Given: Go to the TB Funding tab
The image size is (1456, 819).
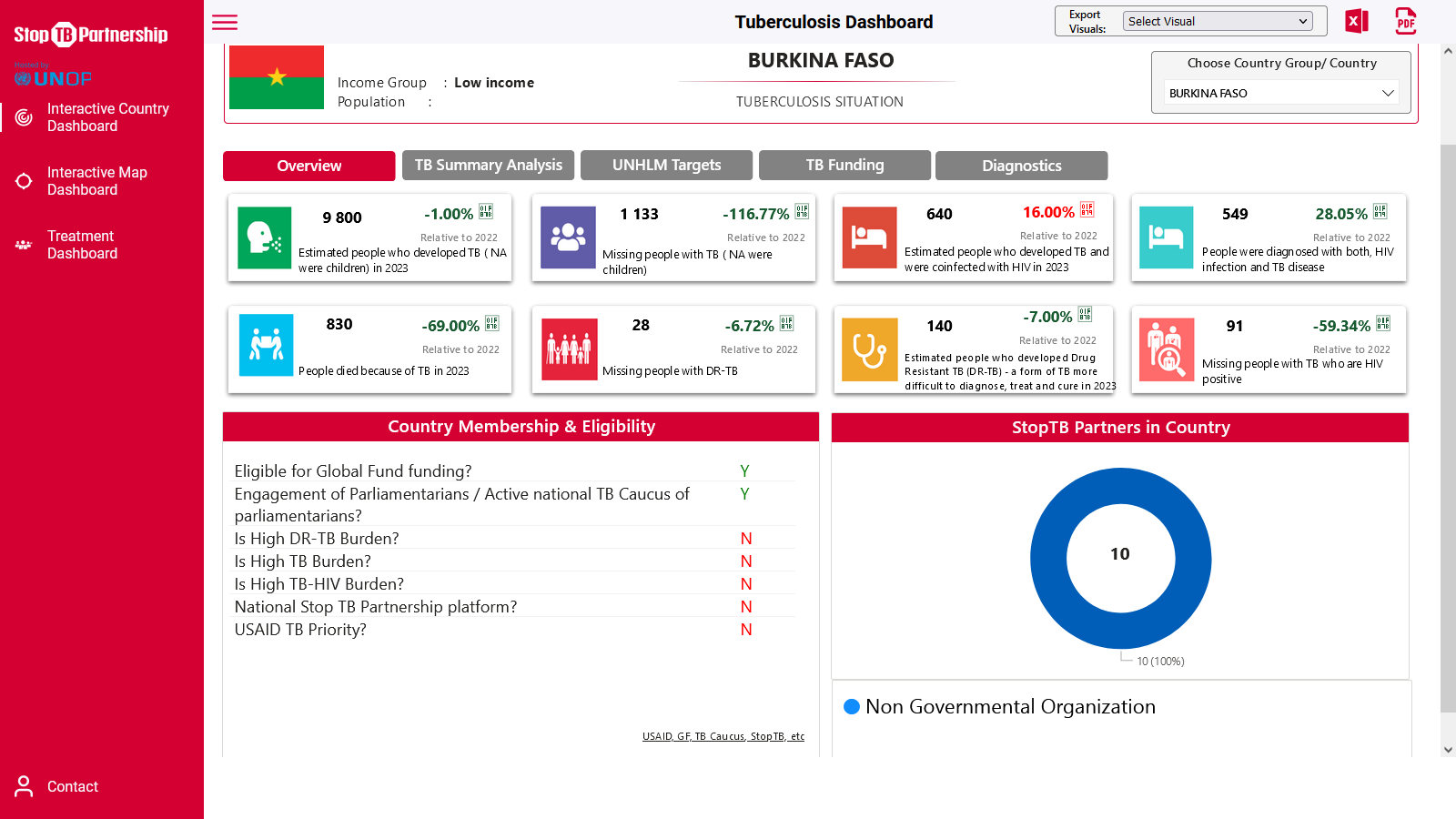Looking at the screenshot, I should [844, 166].
